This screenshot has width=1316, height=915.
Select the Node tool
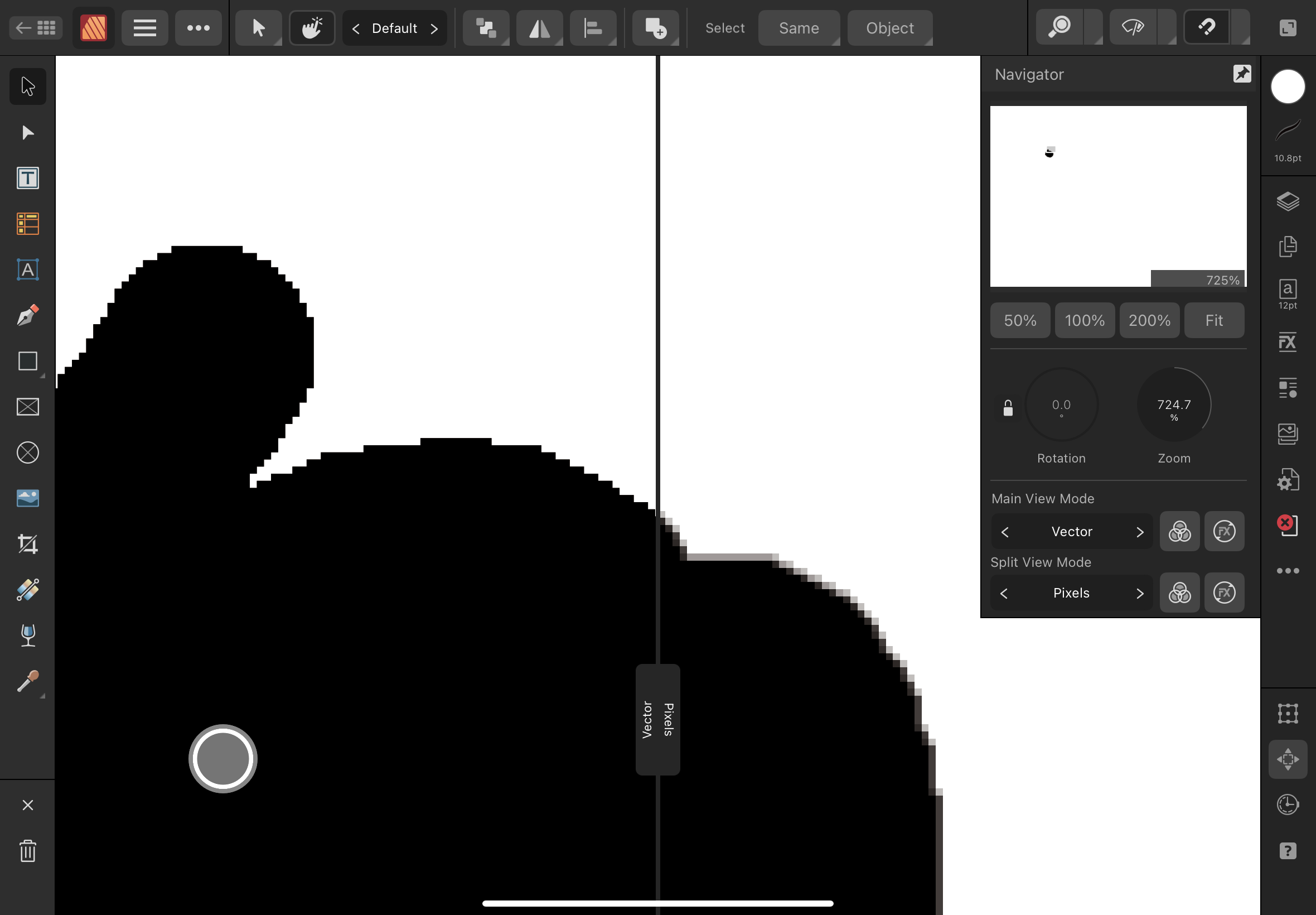tap(27, 132)
